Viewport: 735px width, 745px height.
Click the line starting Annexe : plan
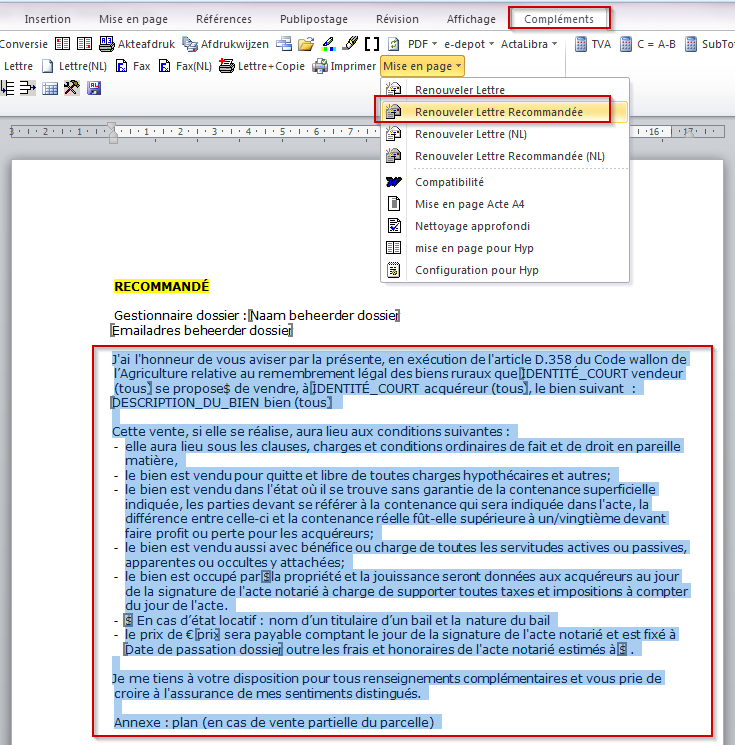tap(274, 722)
